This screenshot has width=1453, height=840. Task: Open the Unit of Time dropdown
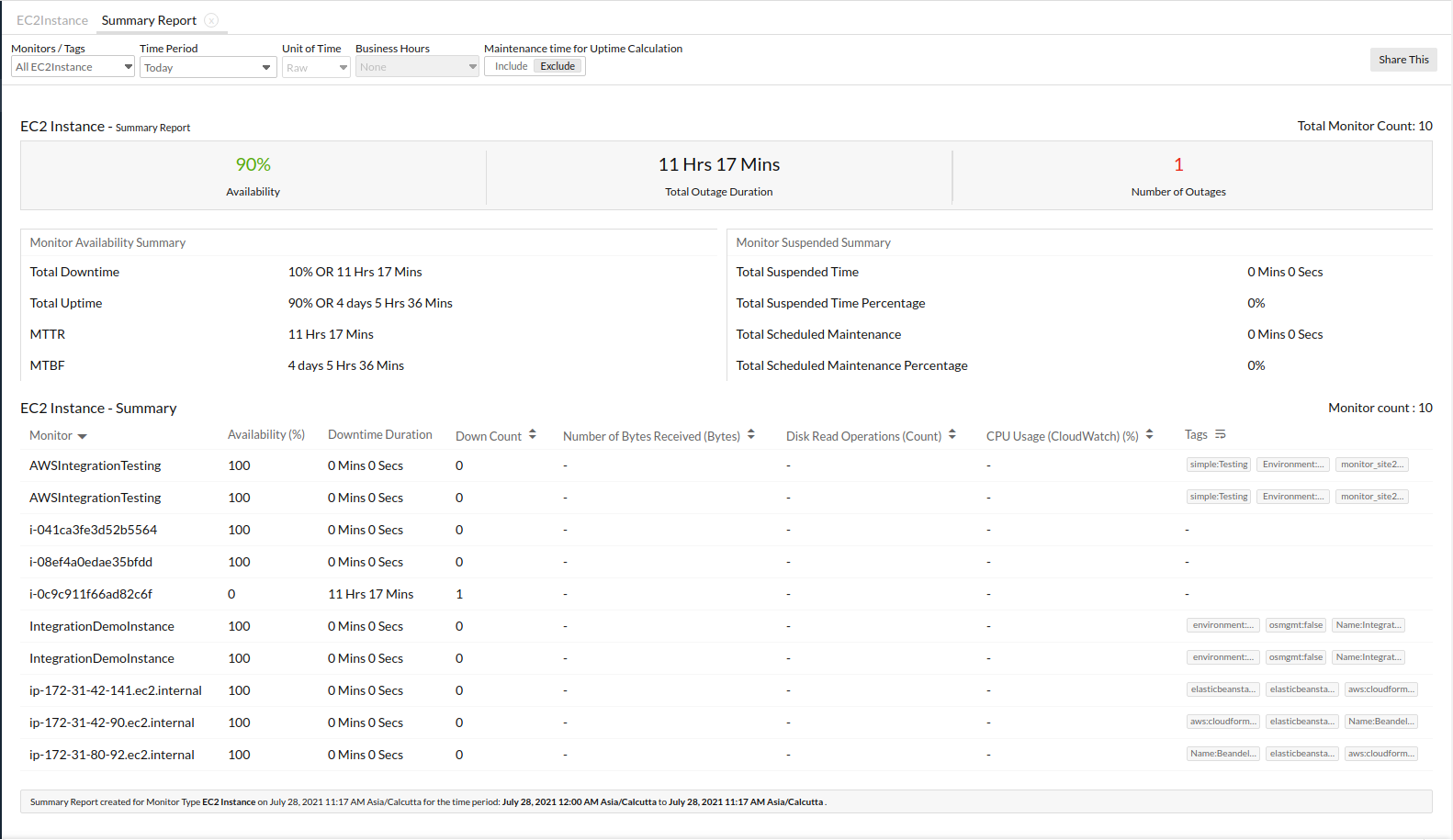click(x=316, y=67)
